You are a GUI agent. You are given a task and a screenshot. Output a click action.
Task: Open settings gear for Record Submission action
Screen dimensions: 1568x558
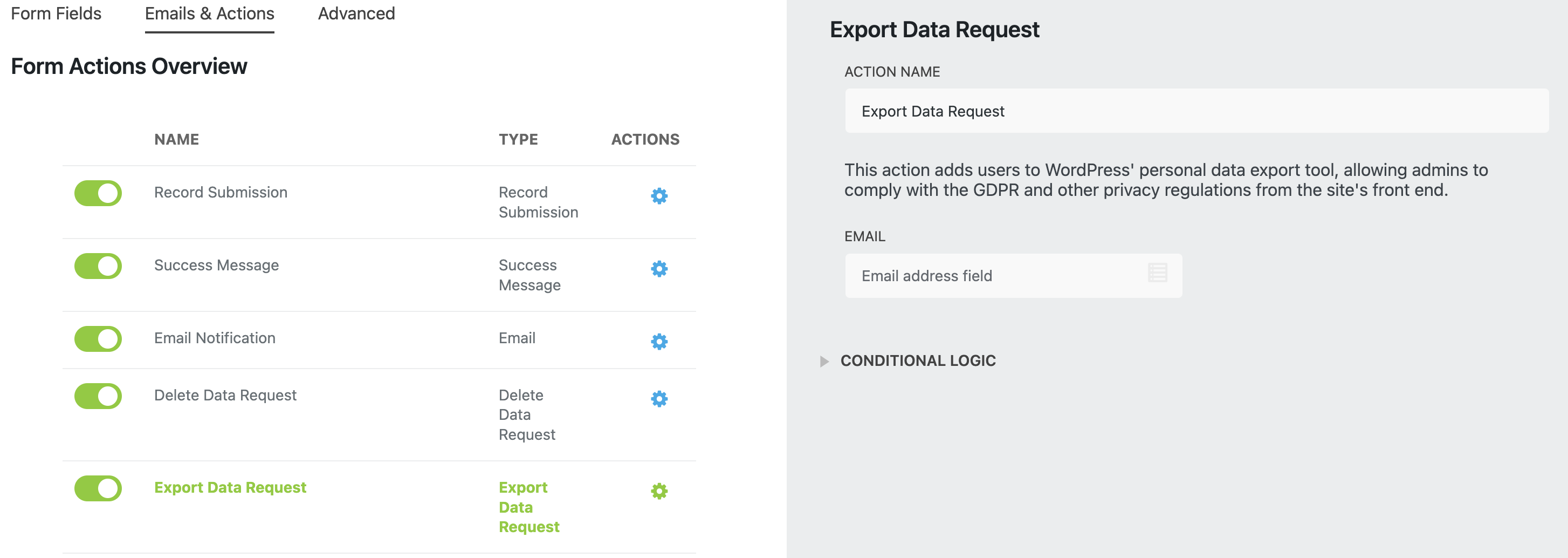[x=658, y=196]
